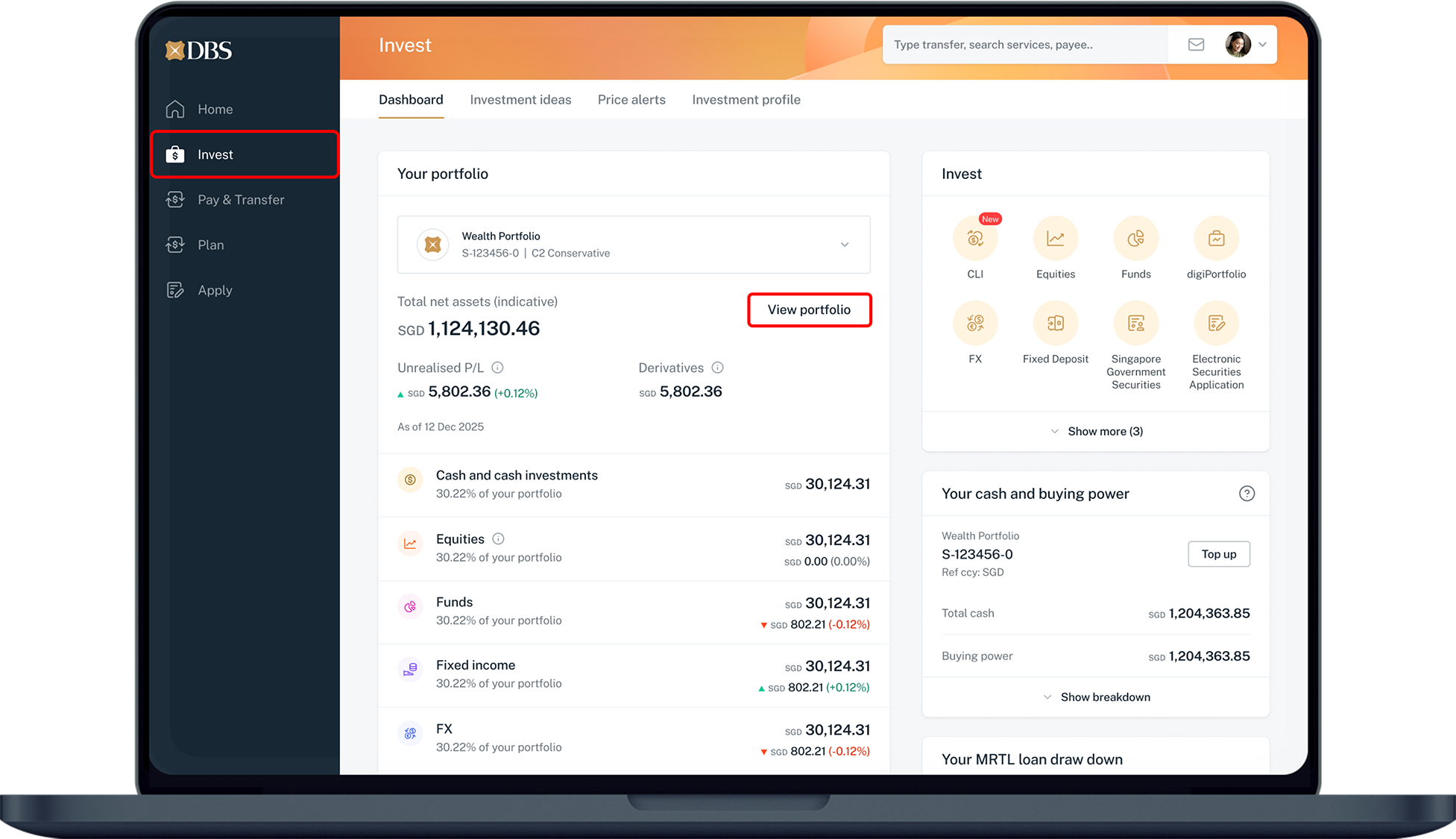The width and height of the screenshot is (1456, 839).
Task: Open the Equities invest icon
Action: coord(1055,239)
